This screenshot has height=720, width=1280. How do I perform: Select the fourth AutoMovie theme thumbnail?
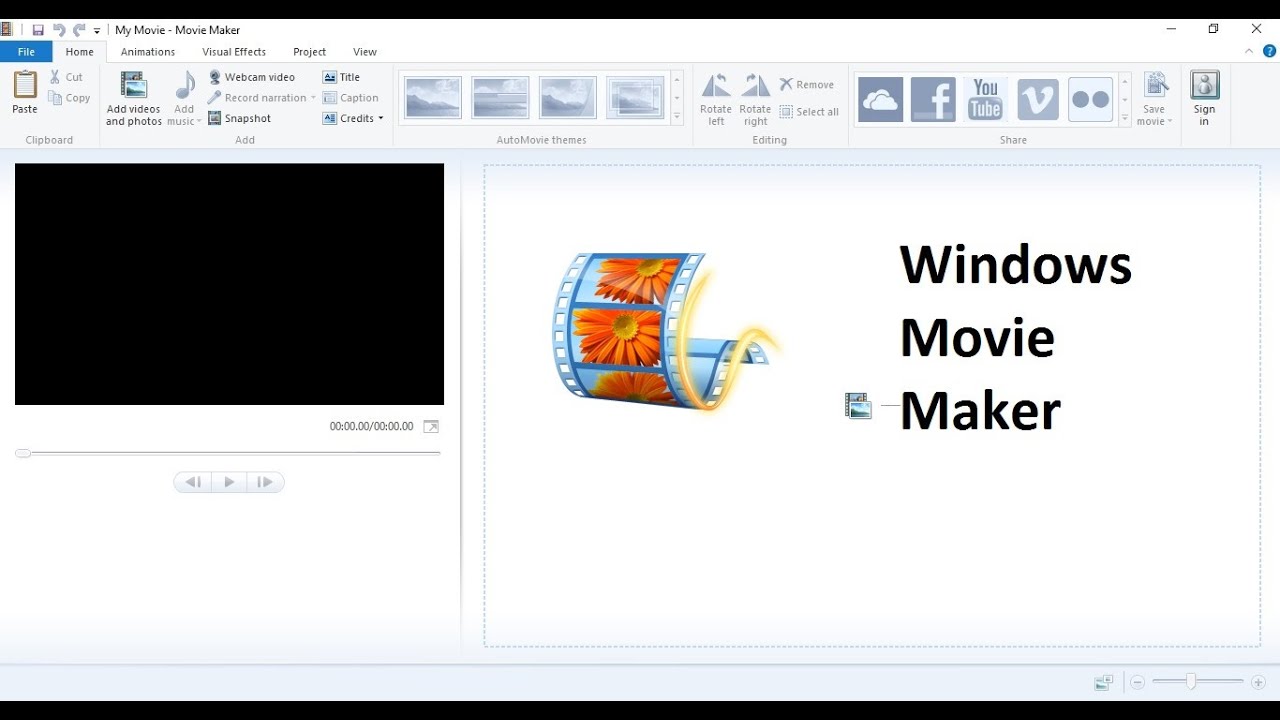click(x=634, y=98)
